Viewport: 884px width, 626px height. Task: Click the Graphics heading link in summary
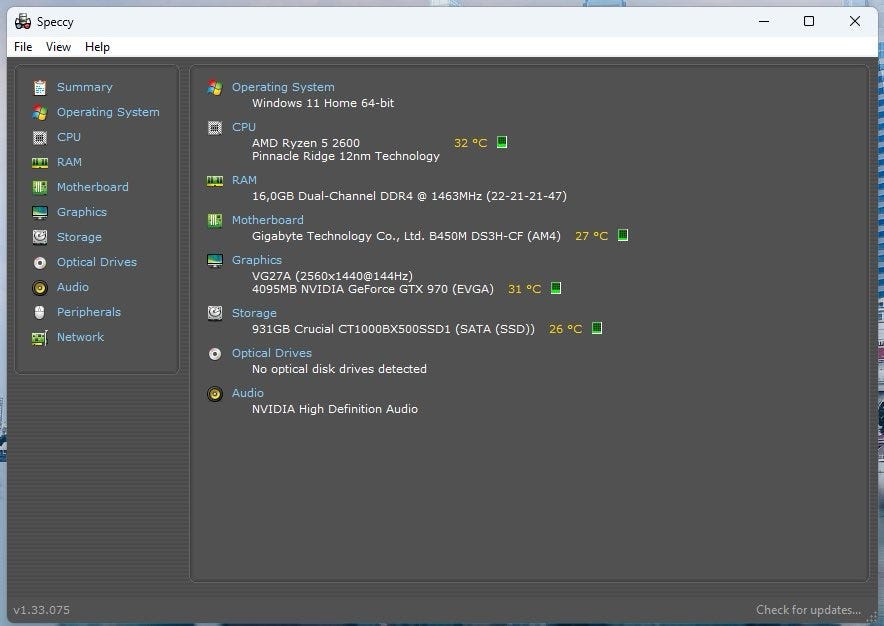click(x=257, y=261)
